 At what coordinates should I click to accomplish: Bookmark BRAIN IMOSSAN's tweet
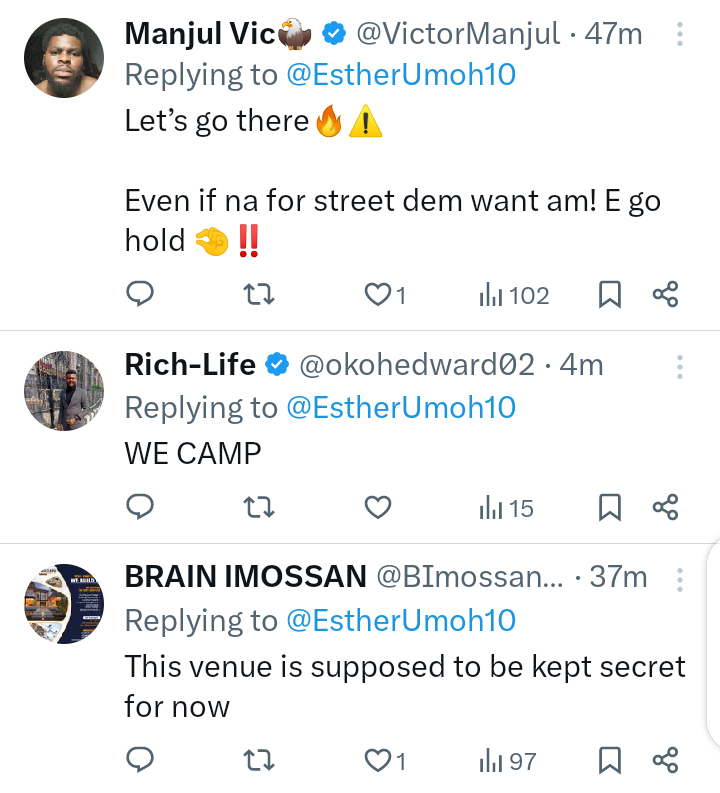click(x=609, y=761)
